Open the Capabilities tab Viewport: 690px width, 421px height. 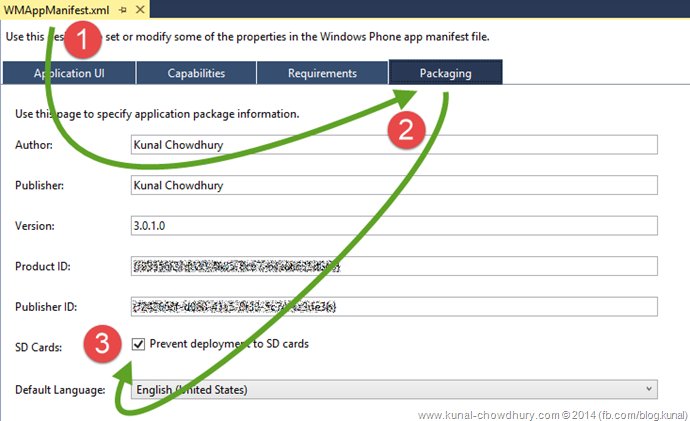[196, 73]
